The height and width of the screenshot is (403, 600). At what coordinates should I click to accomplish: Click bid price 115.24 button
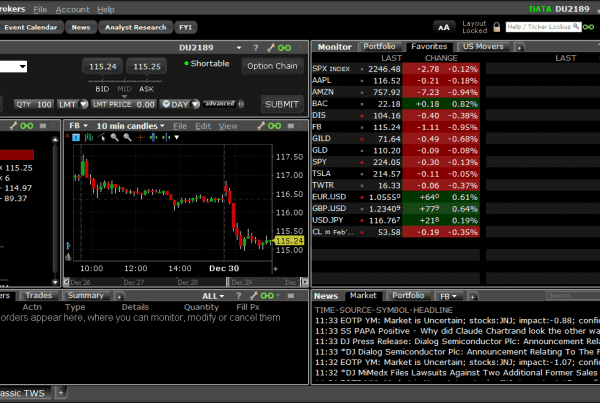pyautogui.click(x=103, y=67)
